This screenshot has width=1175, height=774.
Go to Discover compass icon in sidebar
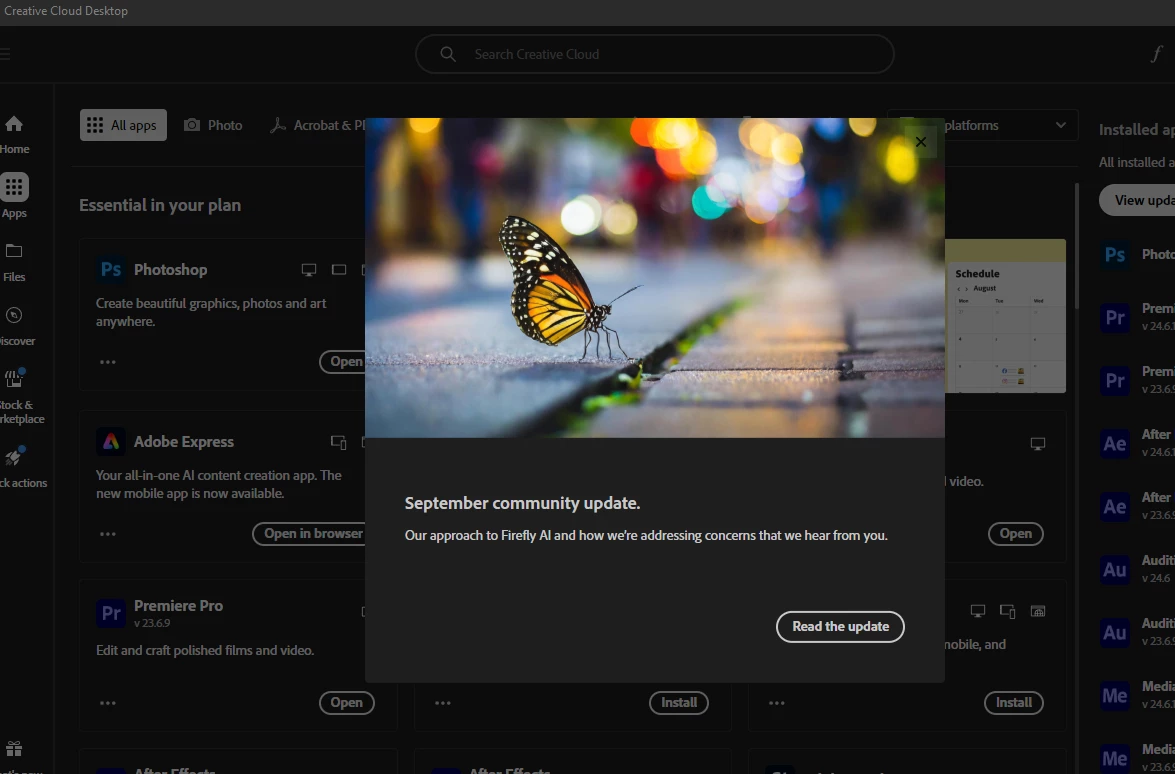pos(13,315)
